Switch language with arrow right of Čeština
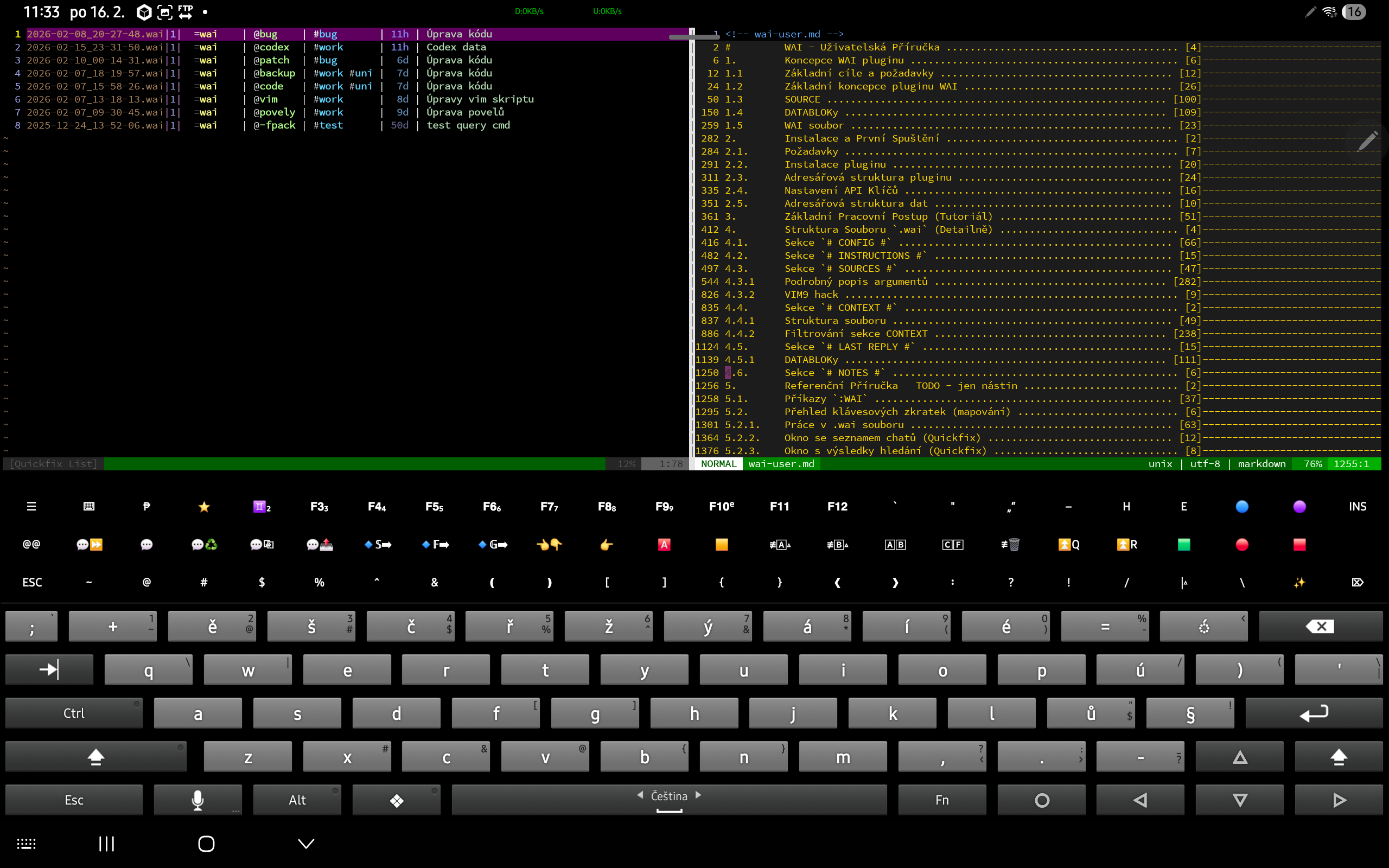This screenshot has height=868, width=1389. click(x=698, y=795)
